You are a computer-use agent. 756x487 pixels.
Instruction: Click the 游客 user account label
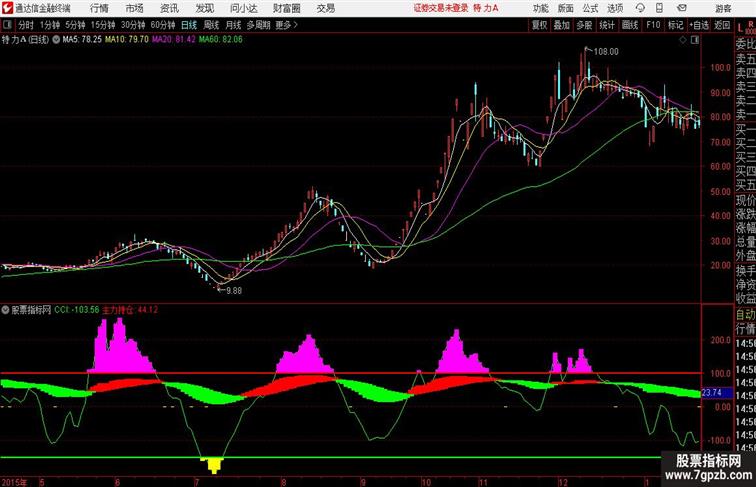[723, 8]
